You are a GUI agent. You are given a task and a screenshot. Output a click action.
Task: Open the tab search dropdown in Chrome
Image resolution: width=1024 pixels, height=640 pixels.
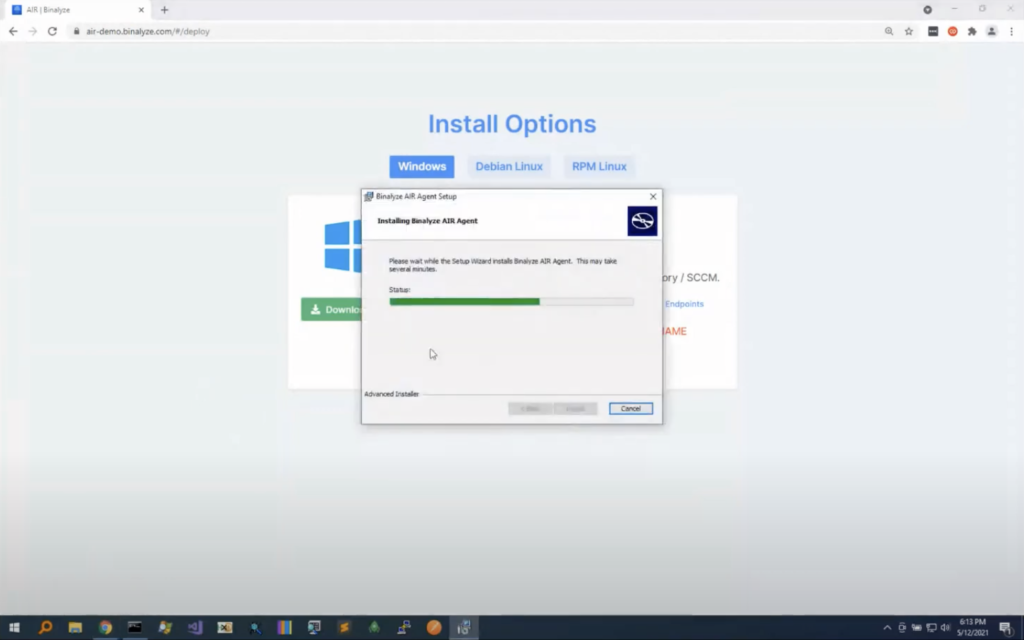click(x=927, y=10)
